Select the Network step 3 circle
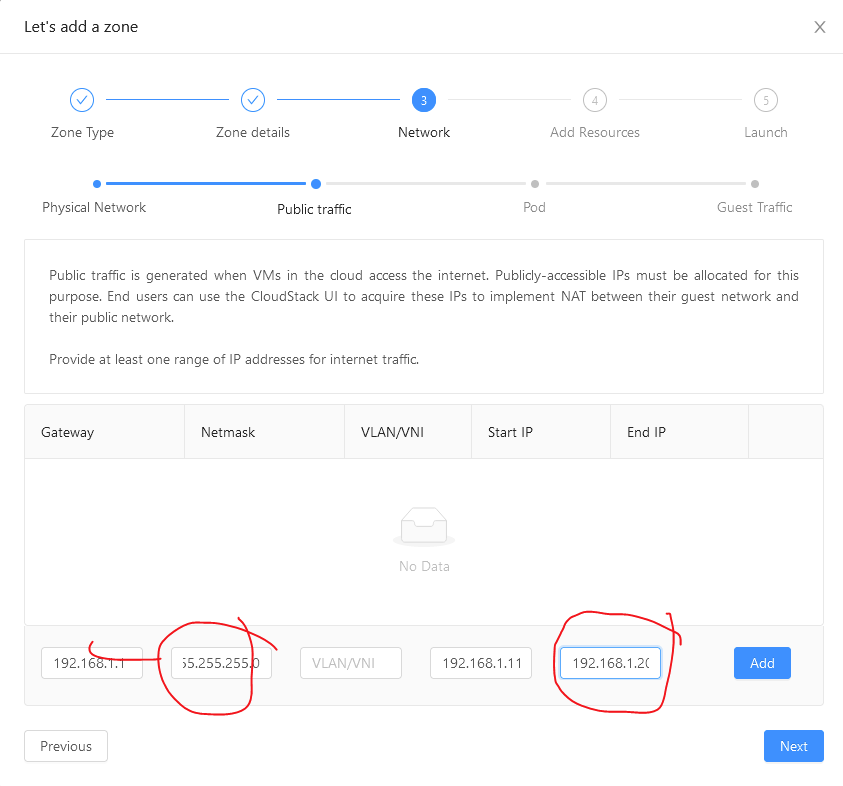This screenshot has height=786, width=843. (x=424, y=100)
